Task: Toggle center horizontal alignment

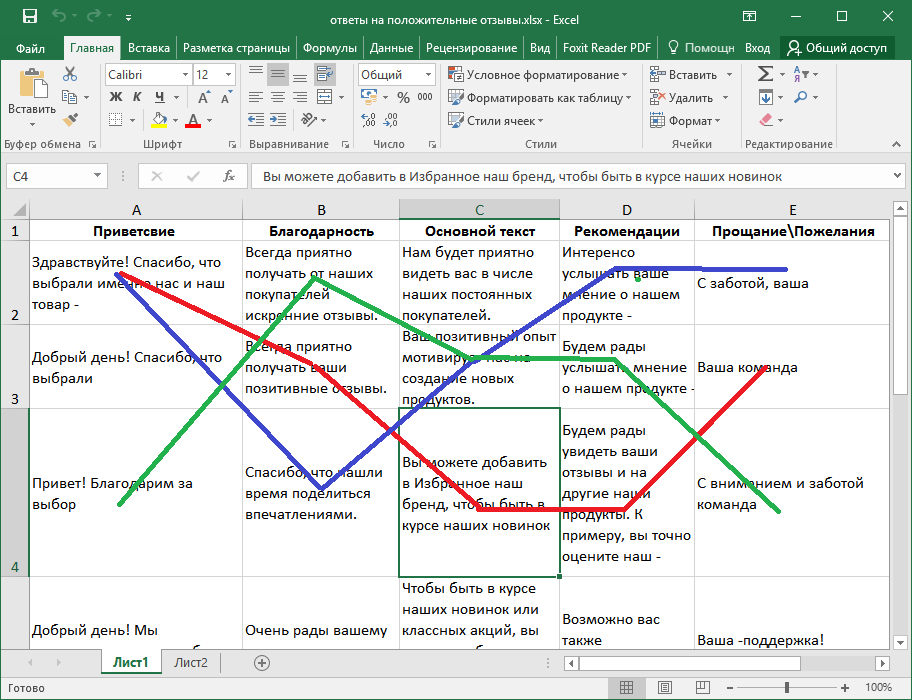Action: 278,97
